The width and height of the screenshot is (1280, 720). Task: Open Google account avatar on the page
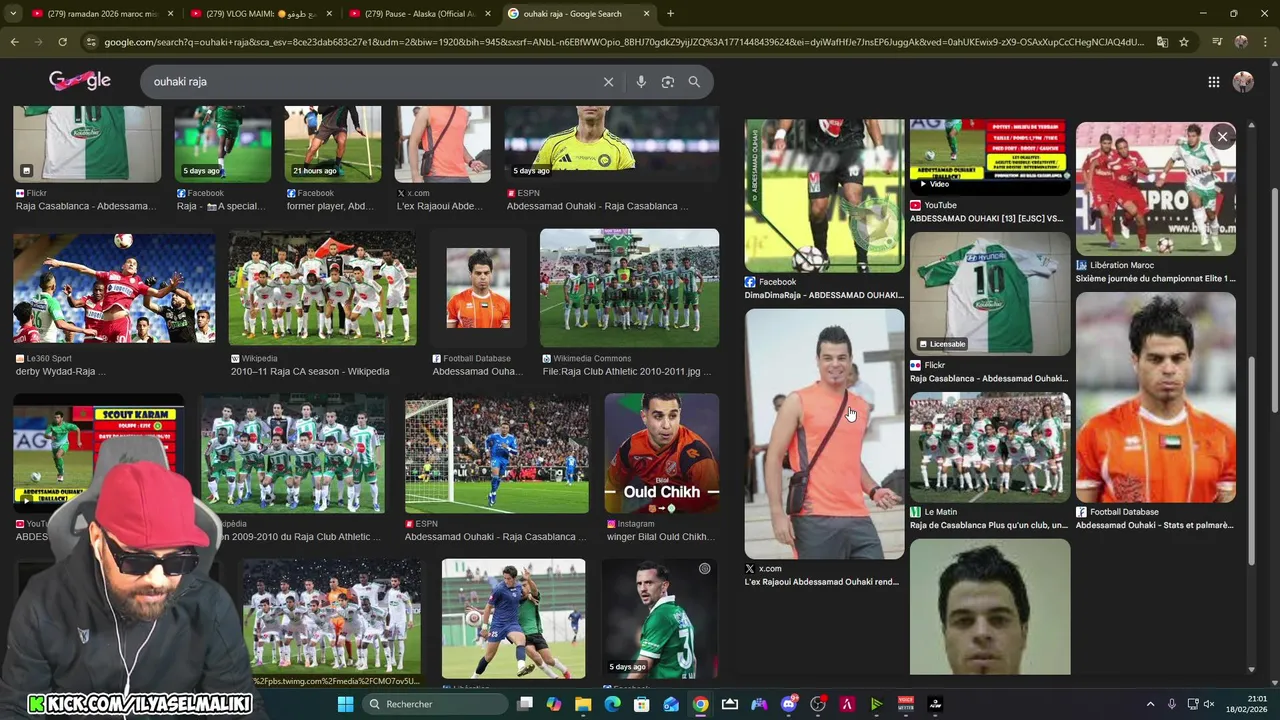click(x=1243, y=82)
